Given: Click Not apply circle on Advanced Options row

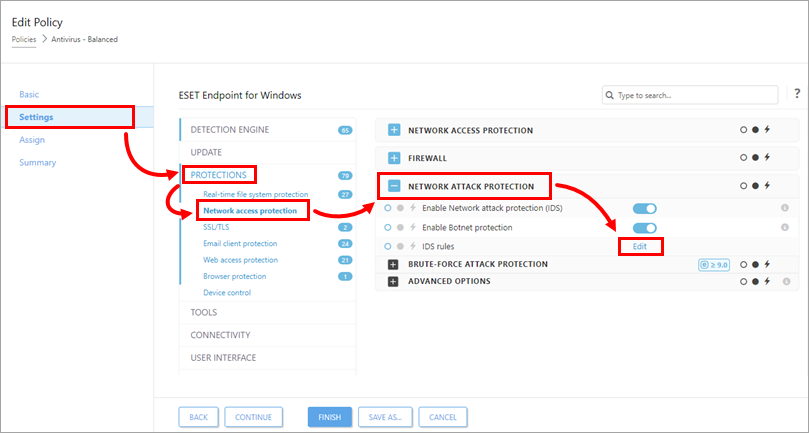Looking at the screenshot, I should (743, 282).
